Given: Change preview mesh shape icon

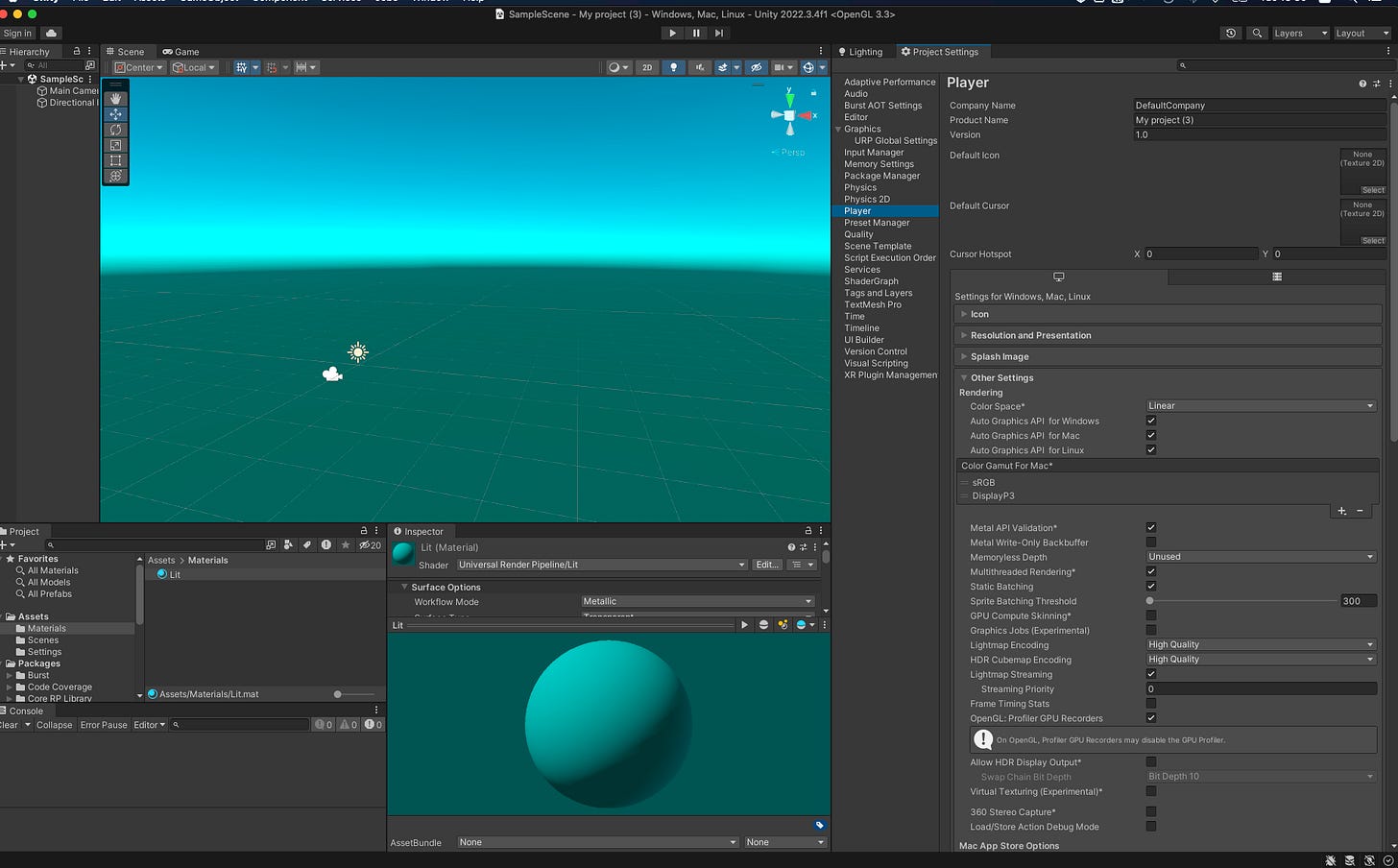Looking at the screenshot, I should (763, 624).
